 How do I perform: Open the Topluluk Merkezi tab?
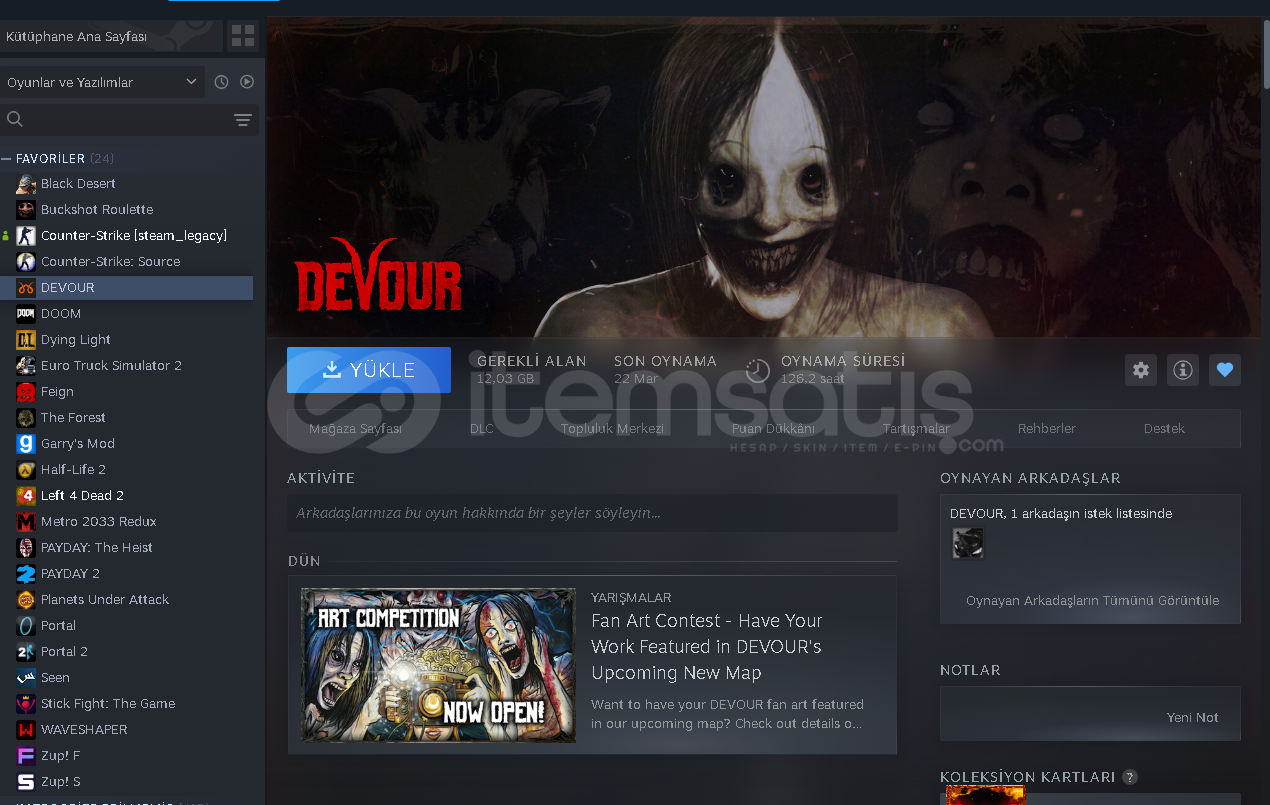click(612, 428)
